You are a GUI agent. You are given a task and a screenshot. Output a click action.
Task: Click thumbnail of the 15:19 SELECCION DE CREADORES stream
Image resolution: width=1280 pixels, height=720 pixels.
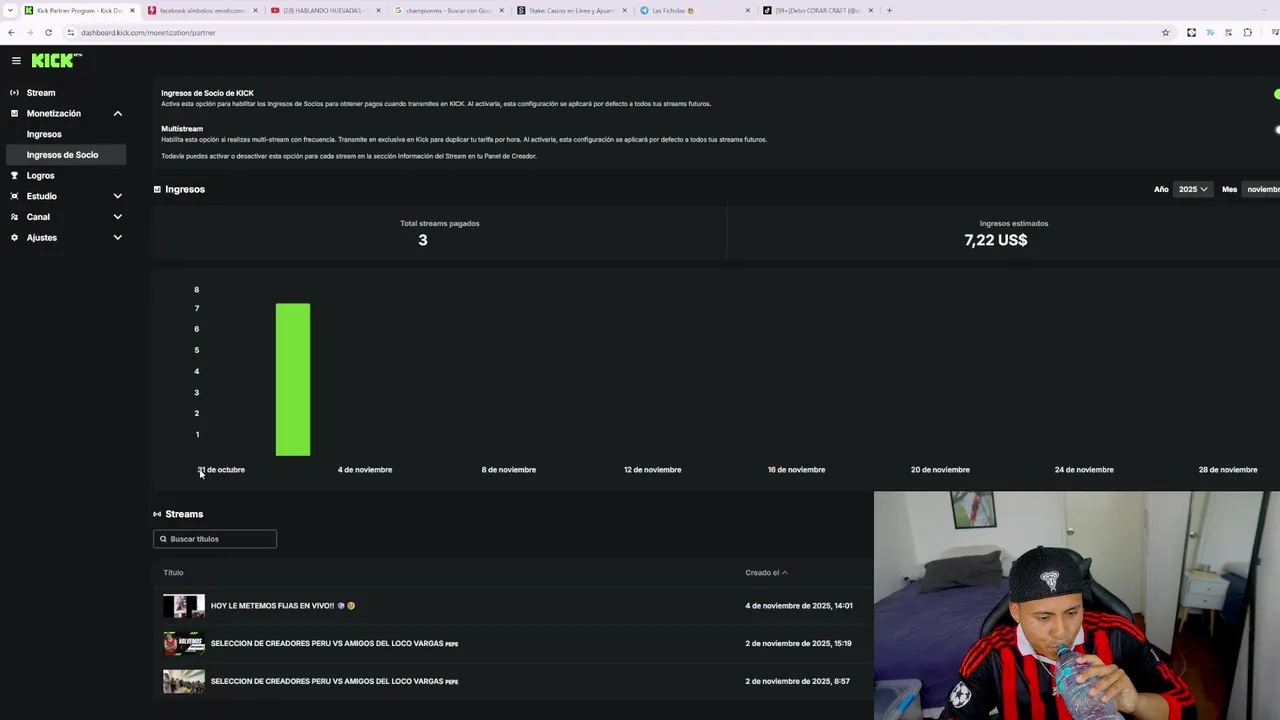[184, 643]
